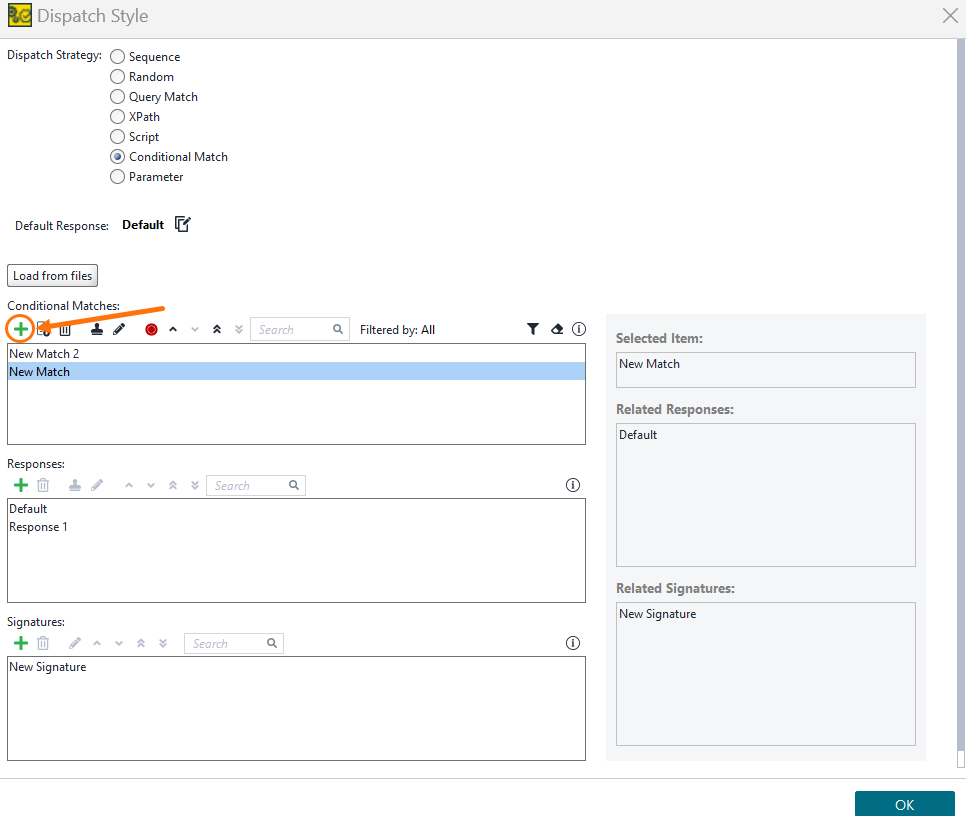966x823 pixels.
Task: Clear the matches filter with the eraser icon
Action: pyautogui.click(x=556, y=329)
